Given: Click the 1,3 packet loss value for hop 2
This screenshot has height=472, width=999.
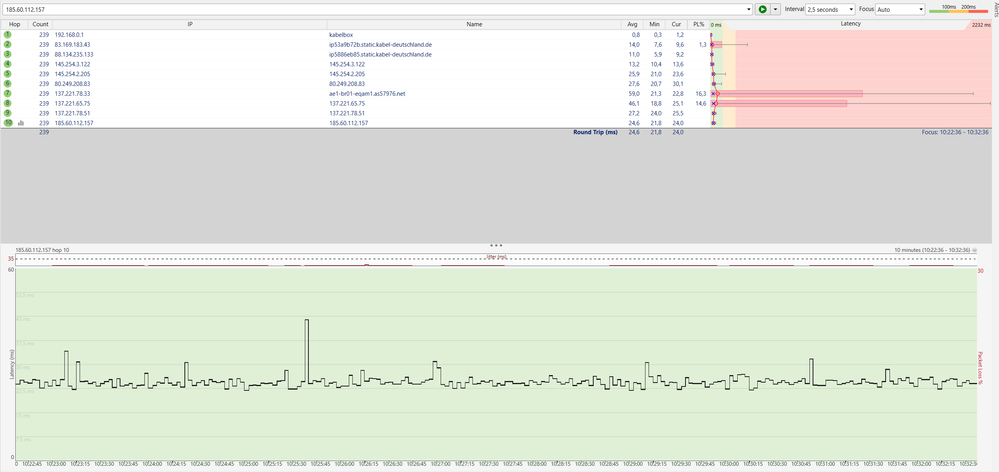Looking at the screenshot, I should coord(702,45).
